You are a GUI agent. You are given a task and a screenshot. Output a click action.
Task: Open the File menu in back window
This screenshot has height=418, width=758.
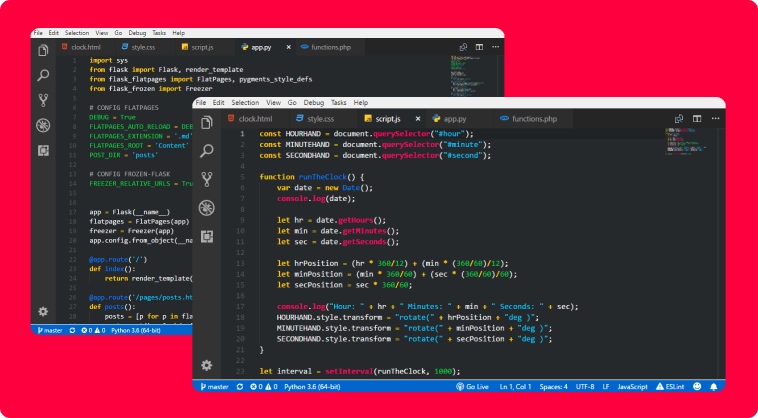(x=38, y=33)
